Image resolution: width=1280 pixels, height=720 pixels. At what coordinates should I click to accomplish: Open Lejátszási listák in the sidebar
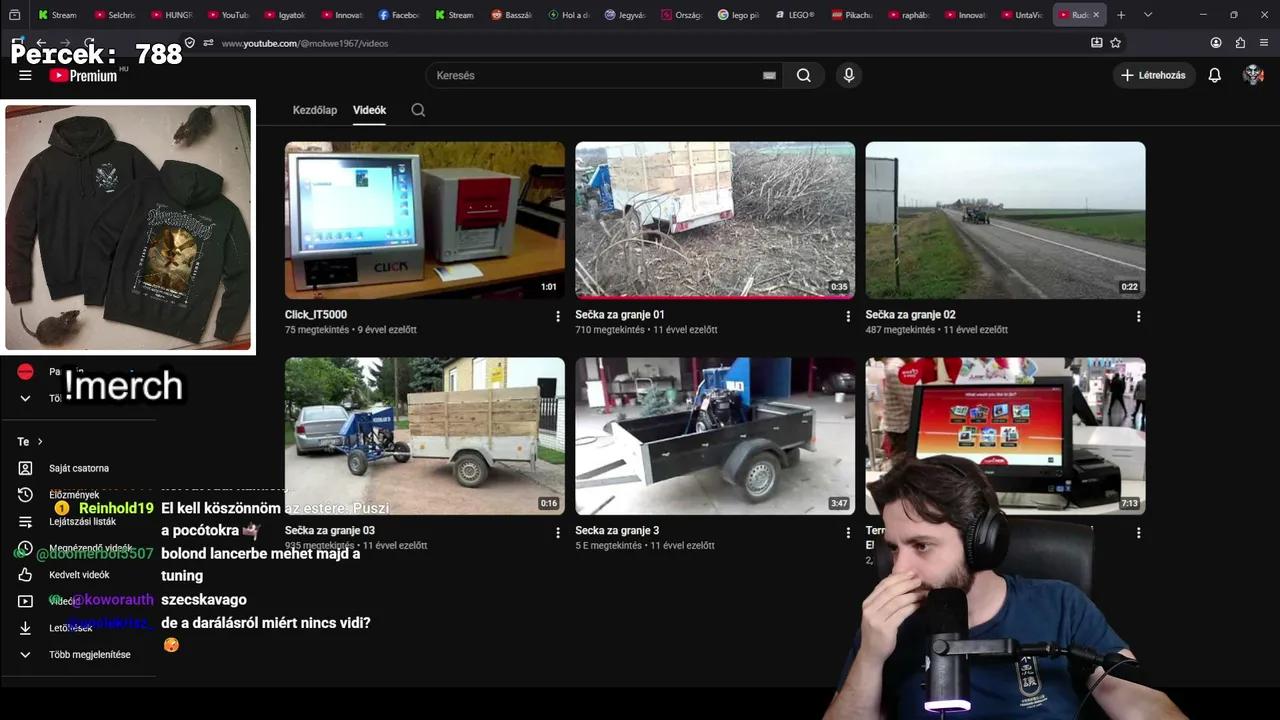pos(80,521)
